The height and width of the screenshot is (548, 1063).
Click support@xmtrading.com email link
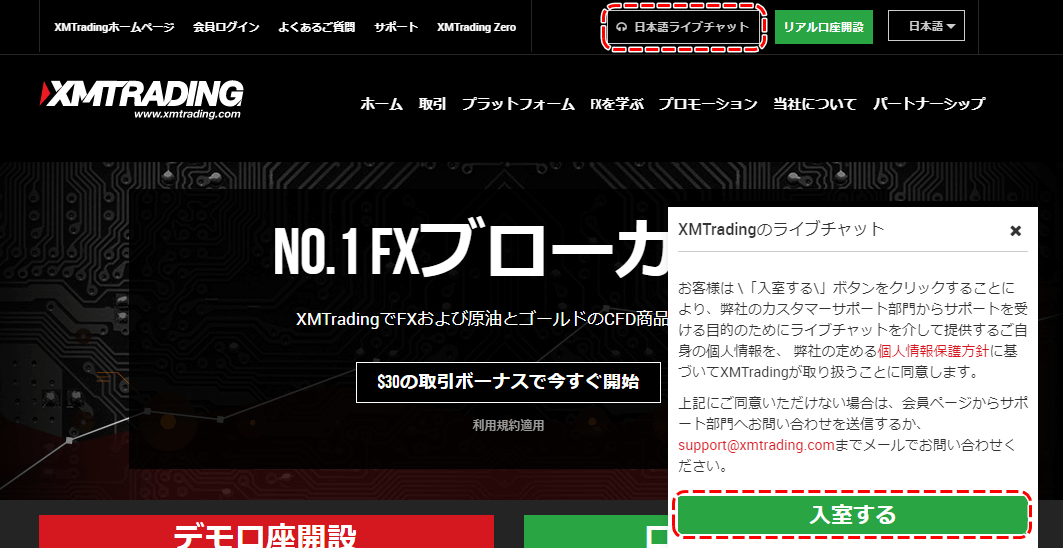756,446
